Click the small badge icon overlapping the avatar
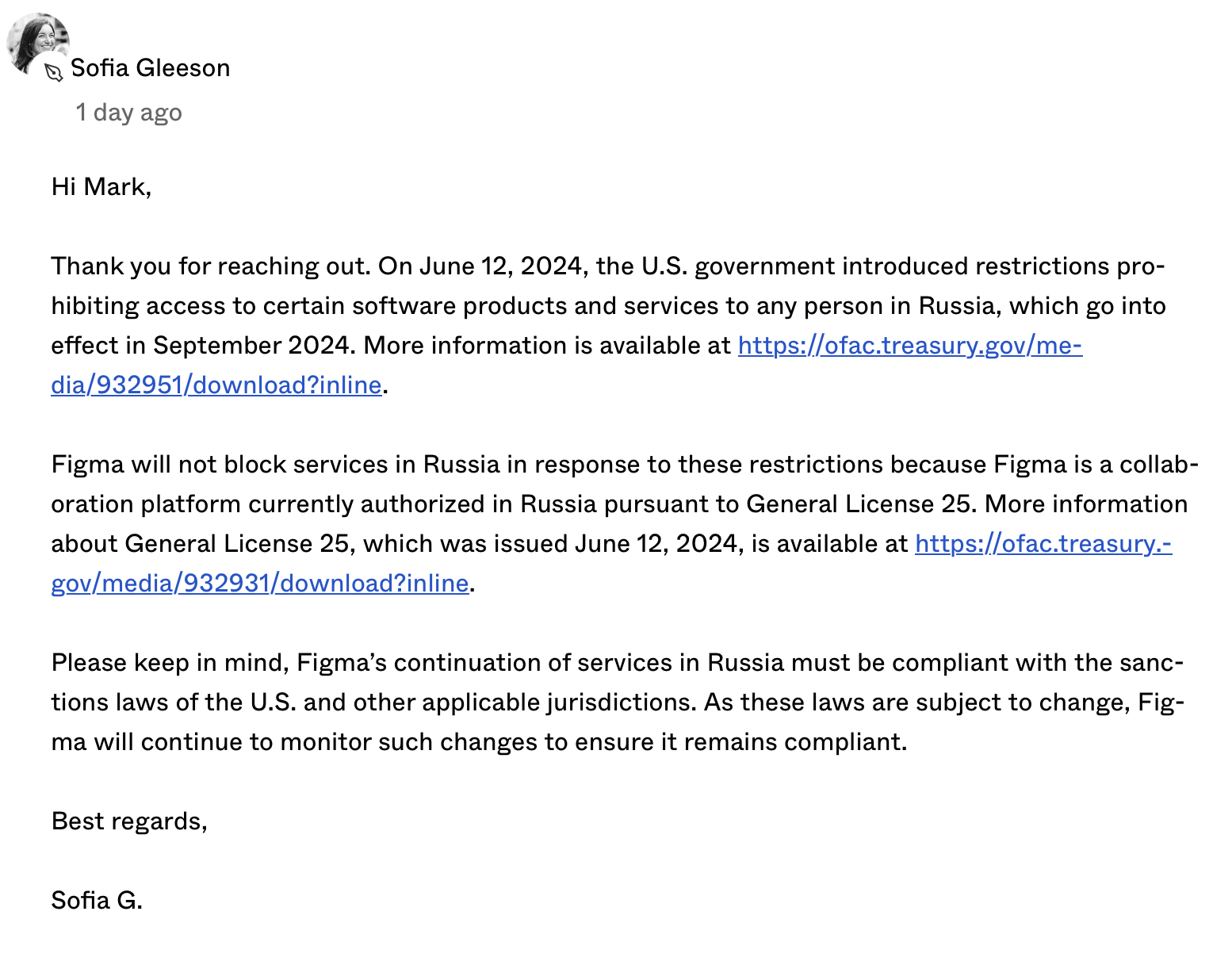Image resolution: width=1232 pixels, height=961 pixels. tap(53, 73)
